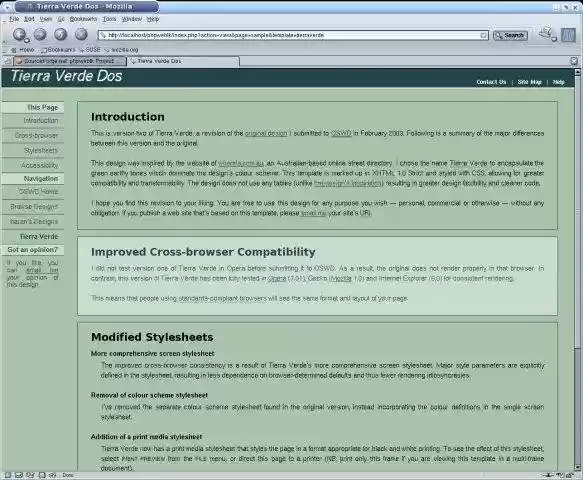The height and width of the screenshot is (480, 583).
Task: Click the Opera link in Cross-browser section
Action: pos(277,278)
